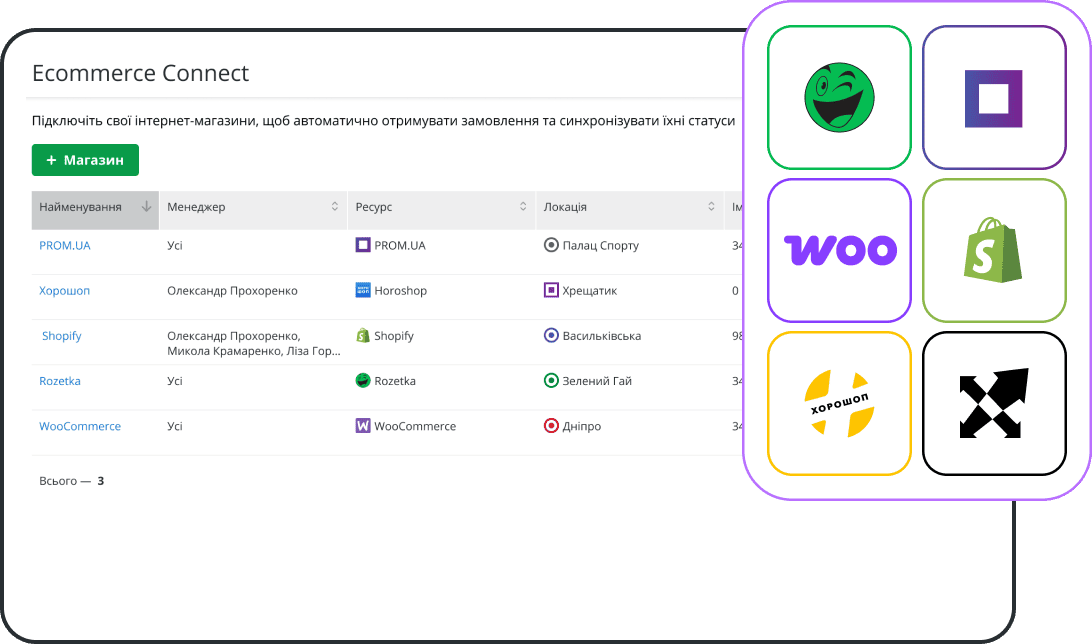
Task: Click the Horoshop icon in Ресурс column
Action: [363, 291]
